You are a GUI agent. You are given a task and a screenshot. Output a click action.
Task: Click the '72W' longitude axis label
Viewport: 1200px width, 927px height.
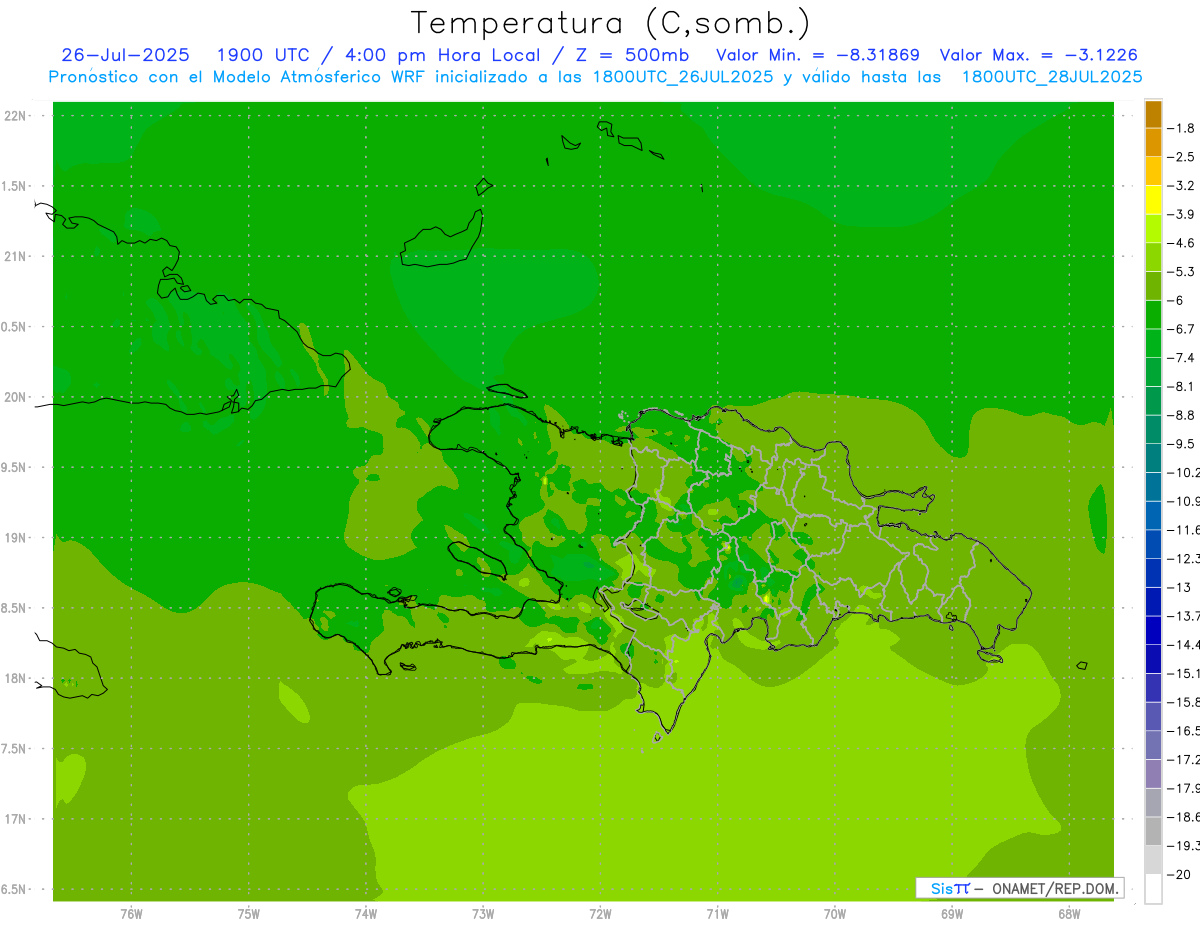click(x=600, y=913)
